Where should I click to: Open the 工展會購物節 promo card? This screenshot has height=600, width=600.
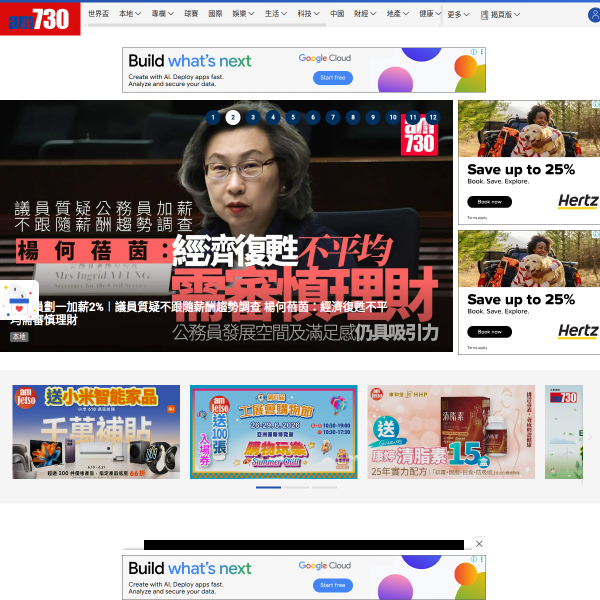[x=274, y=432]
